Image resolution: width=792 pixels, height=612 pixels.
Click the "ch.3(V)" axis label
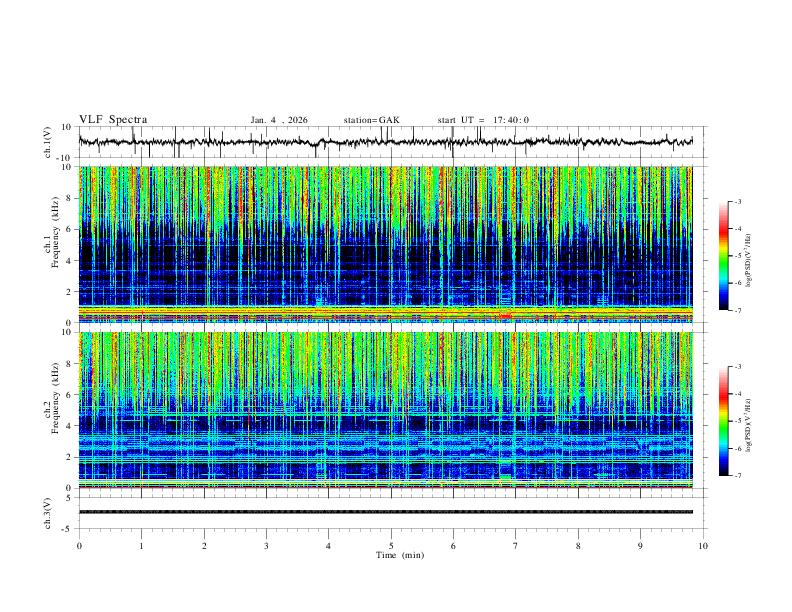[48, 513]
